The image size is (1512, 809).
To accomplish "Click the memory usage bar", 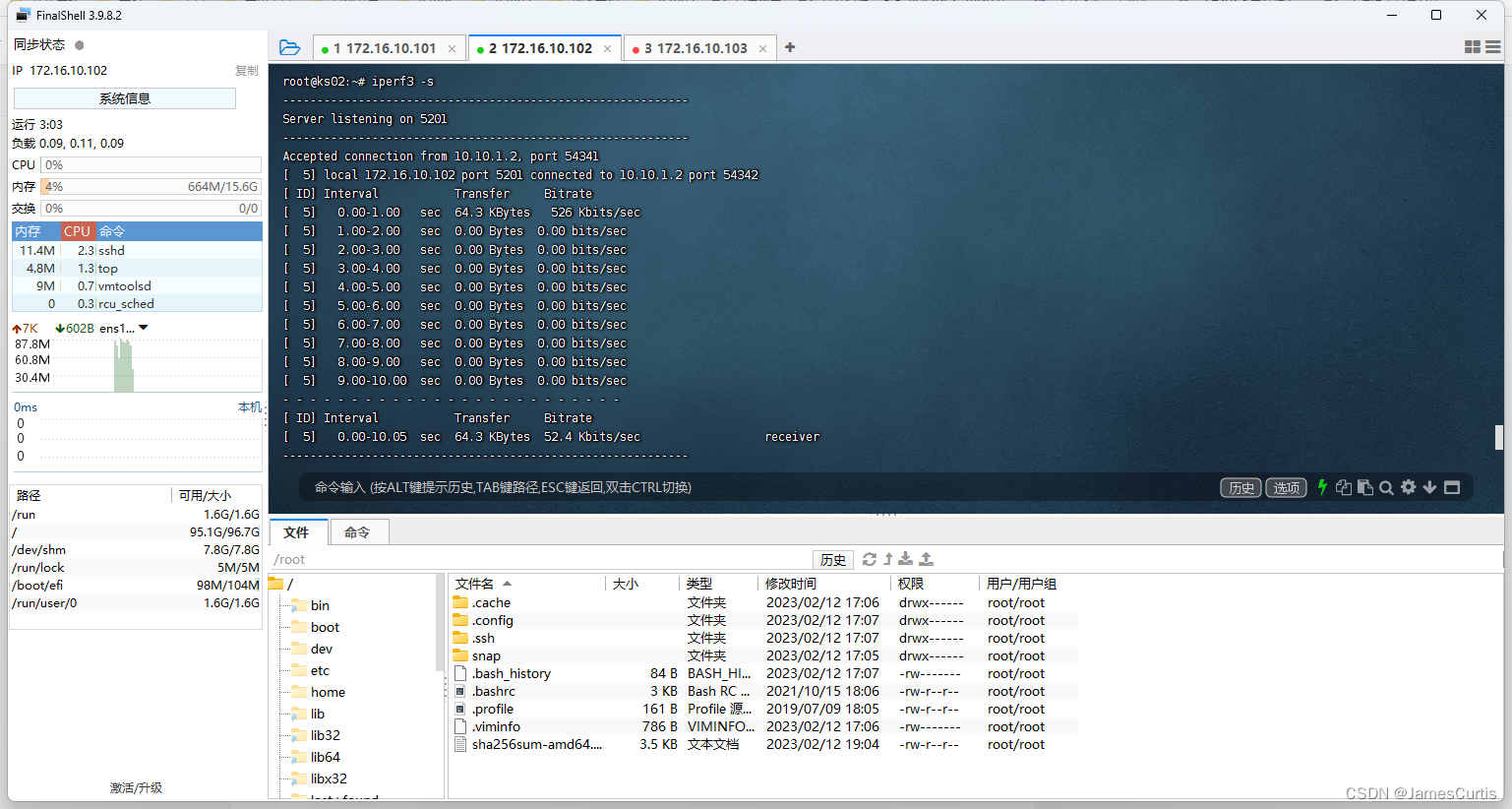I will click(151, 186).
